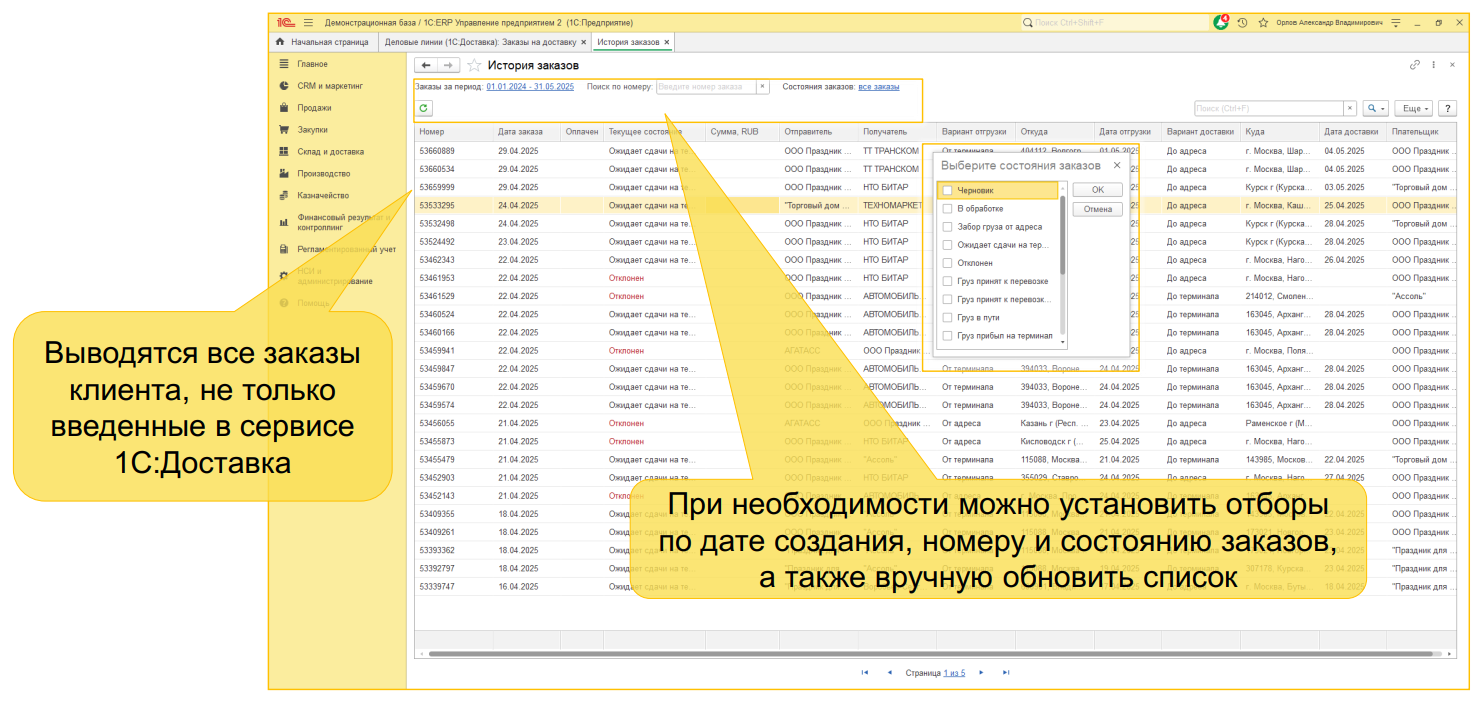Expand the Еще dropdown menu
The height and width of the screenshot is (701, 1480).
click(x=1414, y=108)
